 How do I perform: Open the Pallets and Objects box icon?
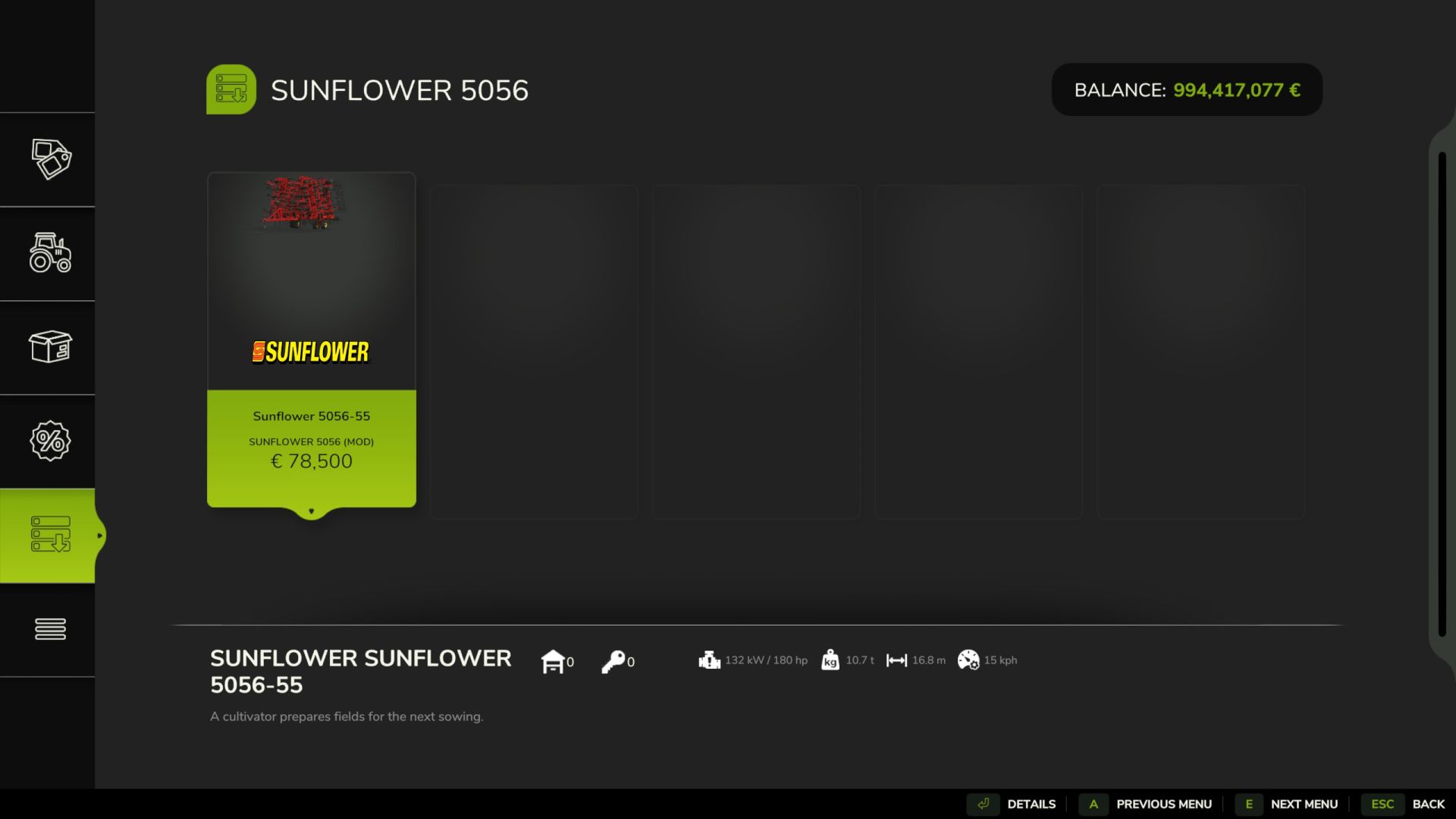[51, 348]
